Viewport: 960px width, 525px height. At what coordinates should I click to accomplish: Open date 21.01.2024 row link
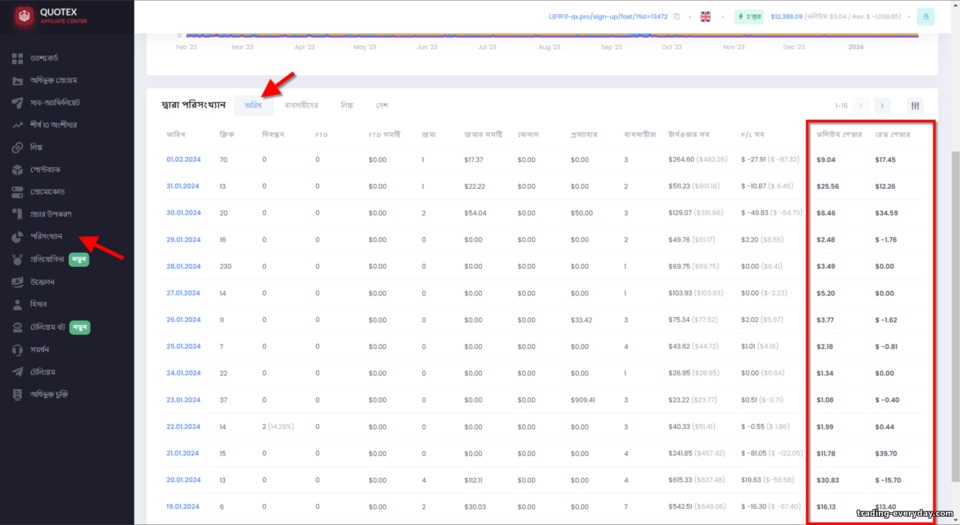(182, 453)
